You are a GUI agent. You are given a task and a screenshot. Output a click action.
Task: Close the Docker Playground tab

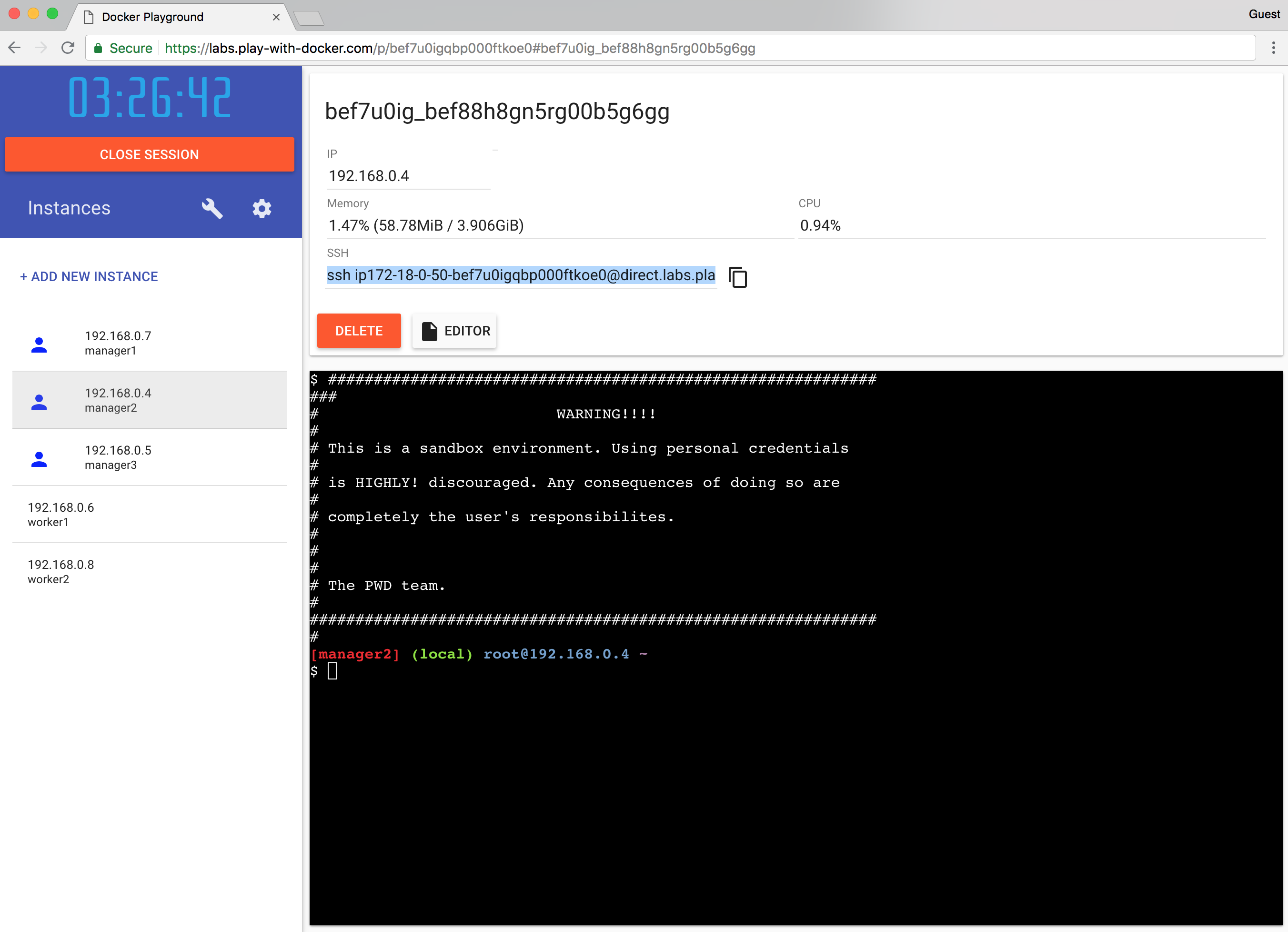[x=276, y=17]
